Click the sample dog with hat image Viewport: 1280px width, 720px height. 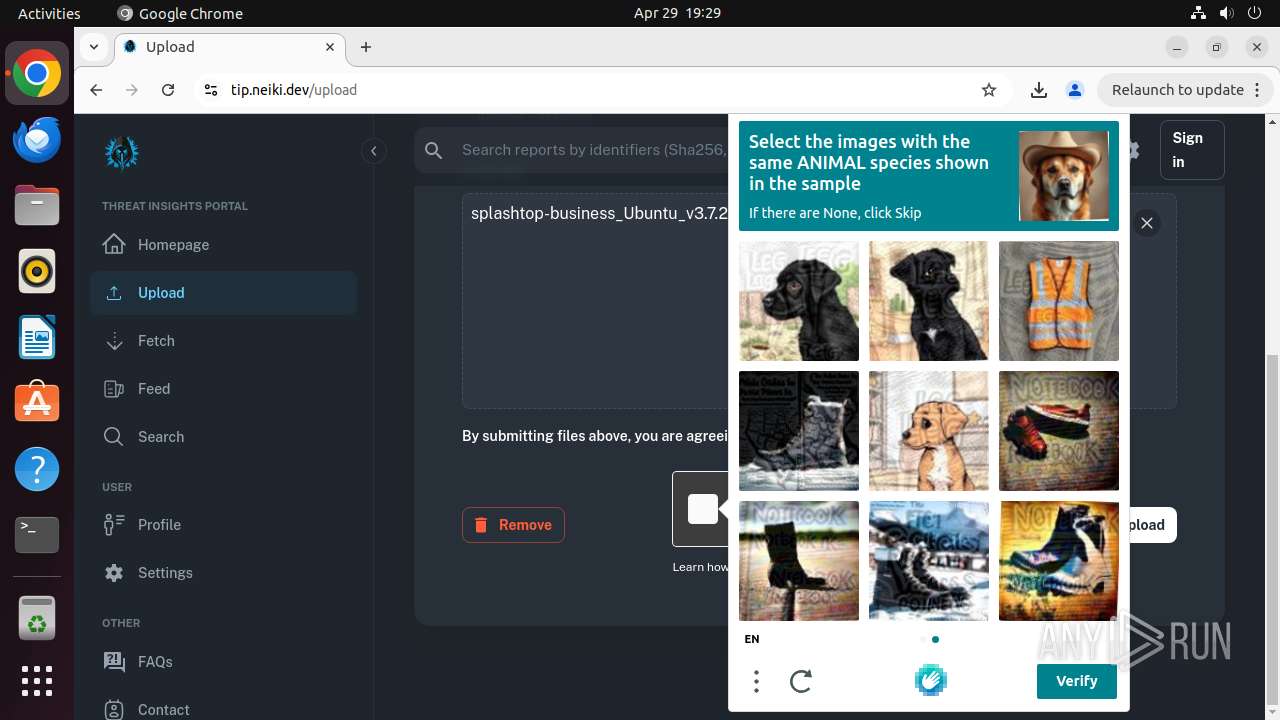pos(1064,176)
